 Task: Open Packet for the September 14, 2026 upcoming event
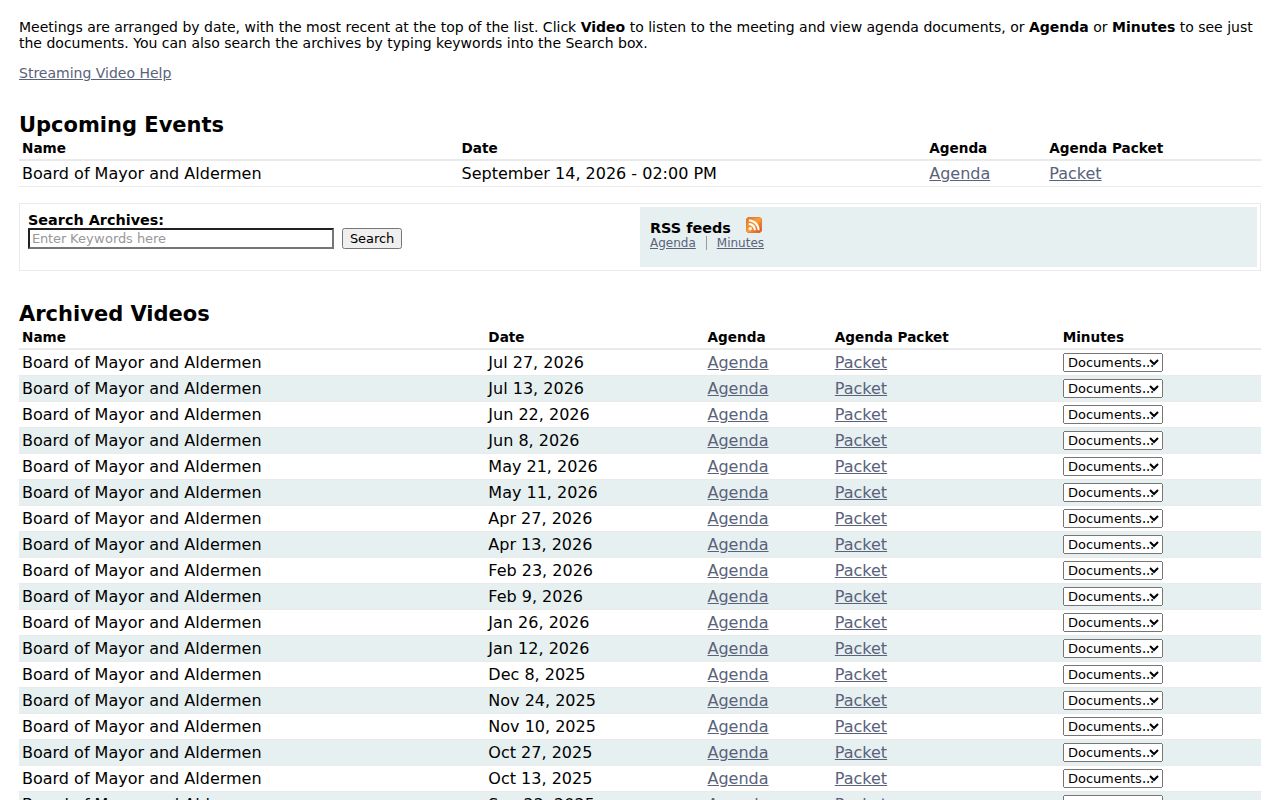[1075, 173]
